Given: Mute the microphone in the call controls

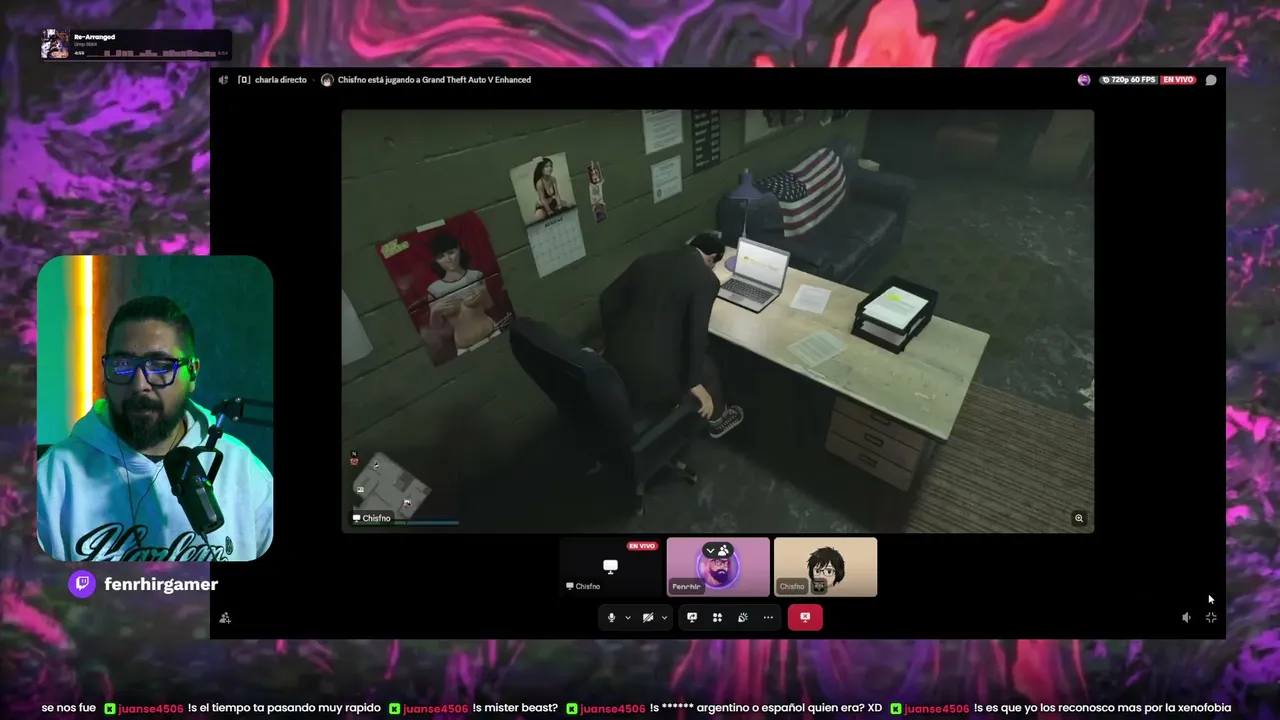Looking at the screenshot, I should click(611, 618).
